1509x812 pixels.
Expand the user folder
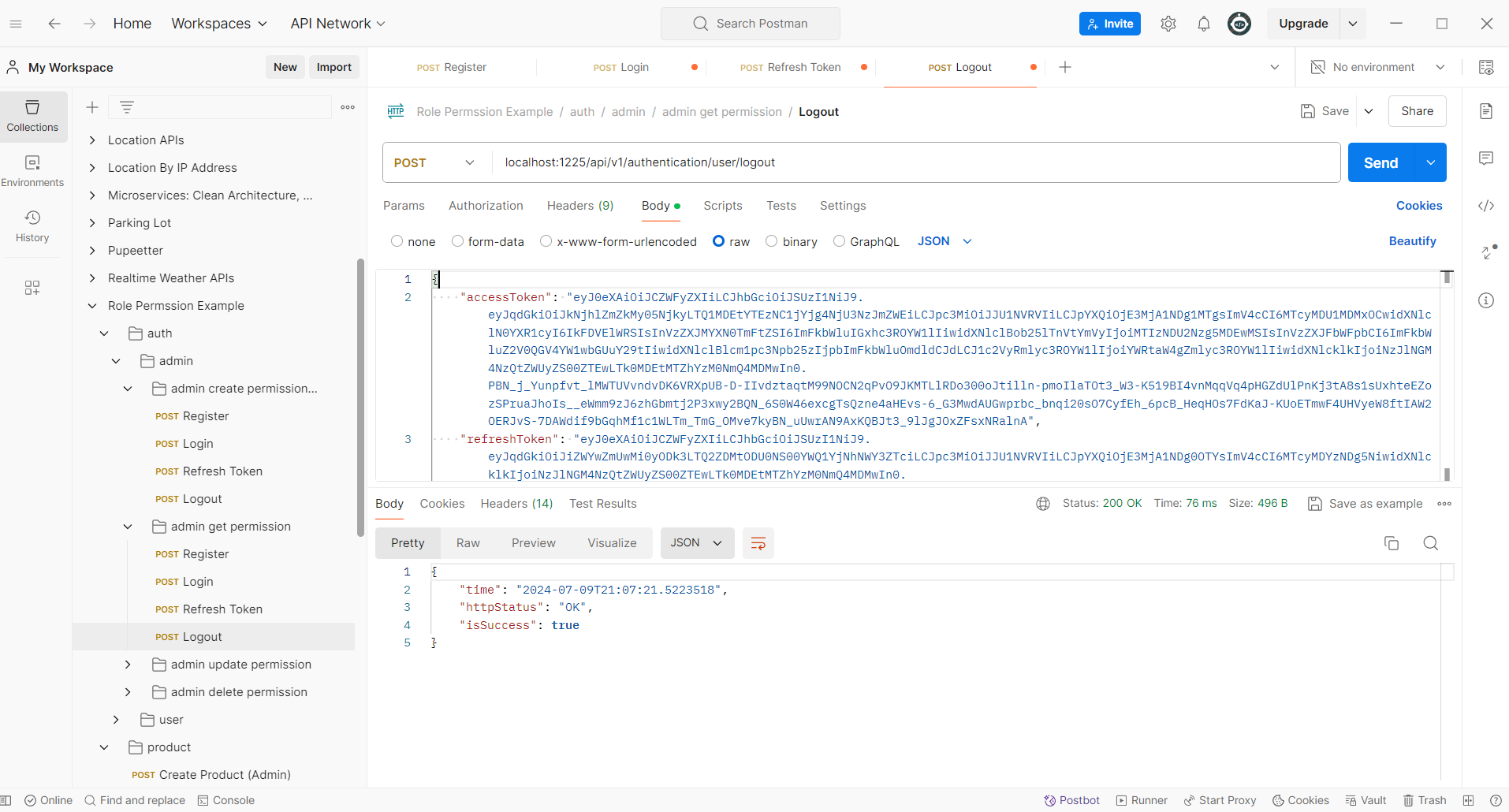116,720
